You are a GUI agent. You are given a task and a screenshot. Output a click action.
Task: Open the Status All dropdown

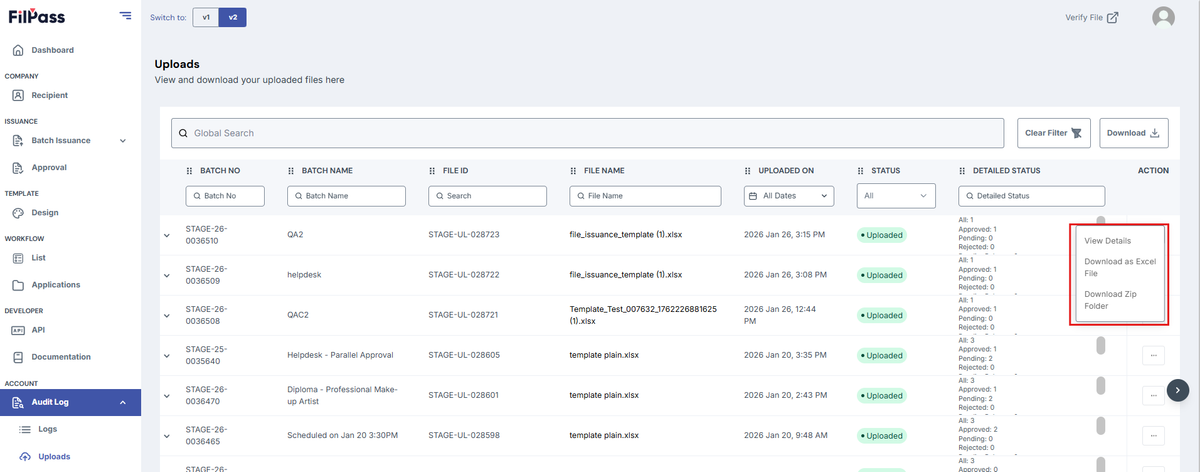point(897,196)
